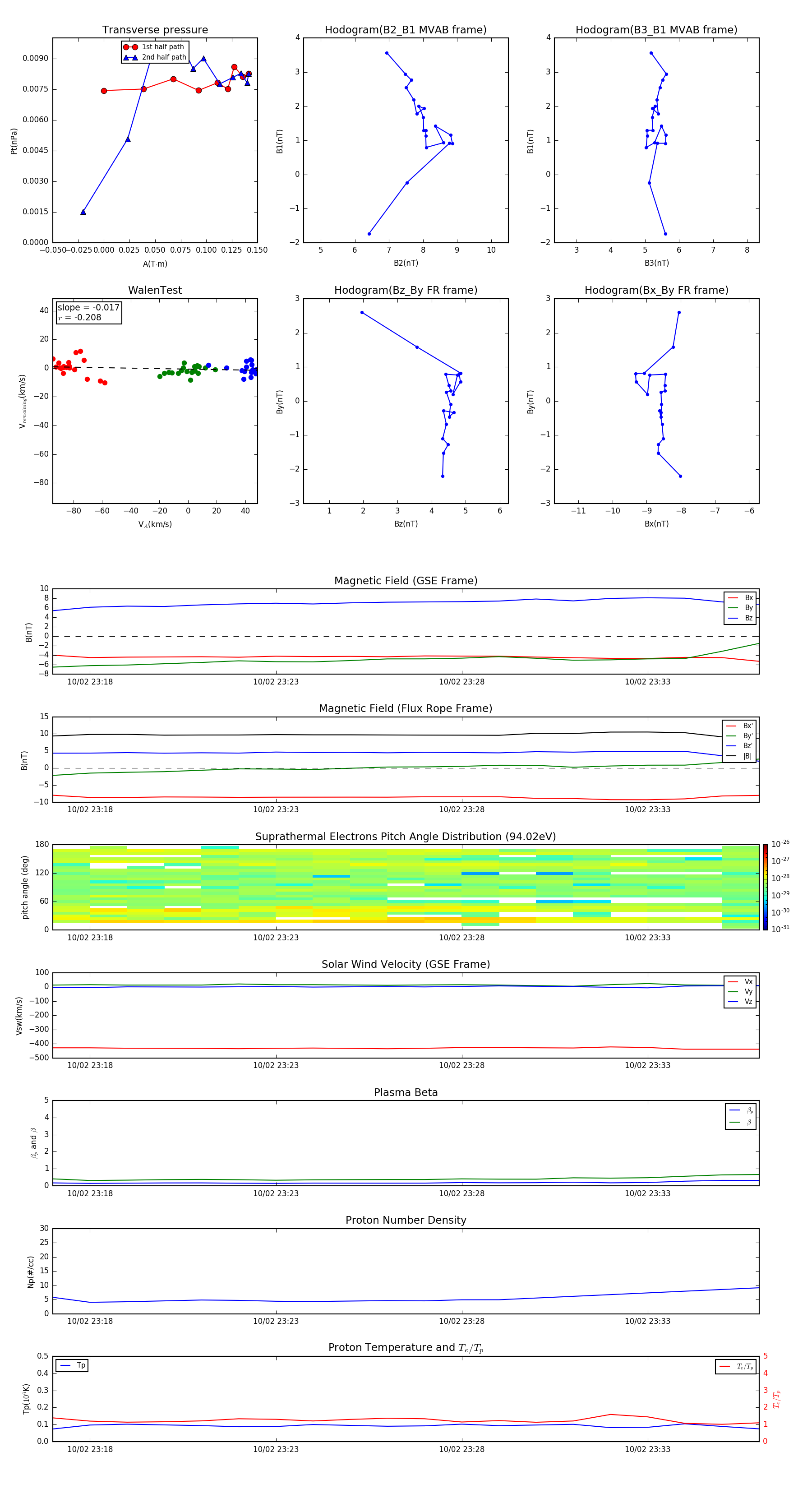The width and height of the screenshot is (812, 1489).
Task: Select the Bz entry in GSE field legend
Action: click(x=740, y=619)
